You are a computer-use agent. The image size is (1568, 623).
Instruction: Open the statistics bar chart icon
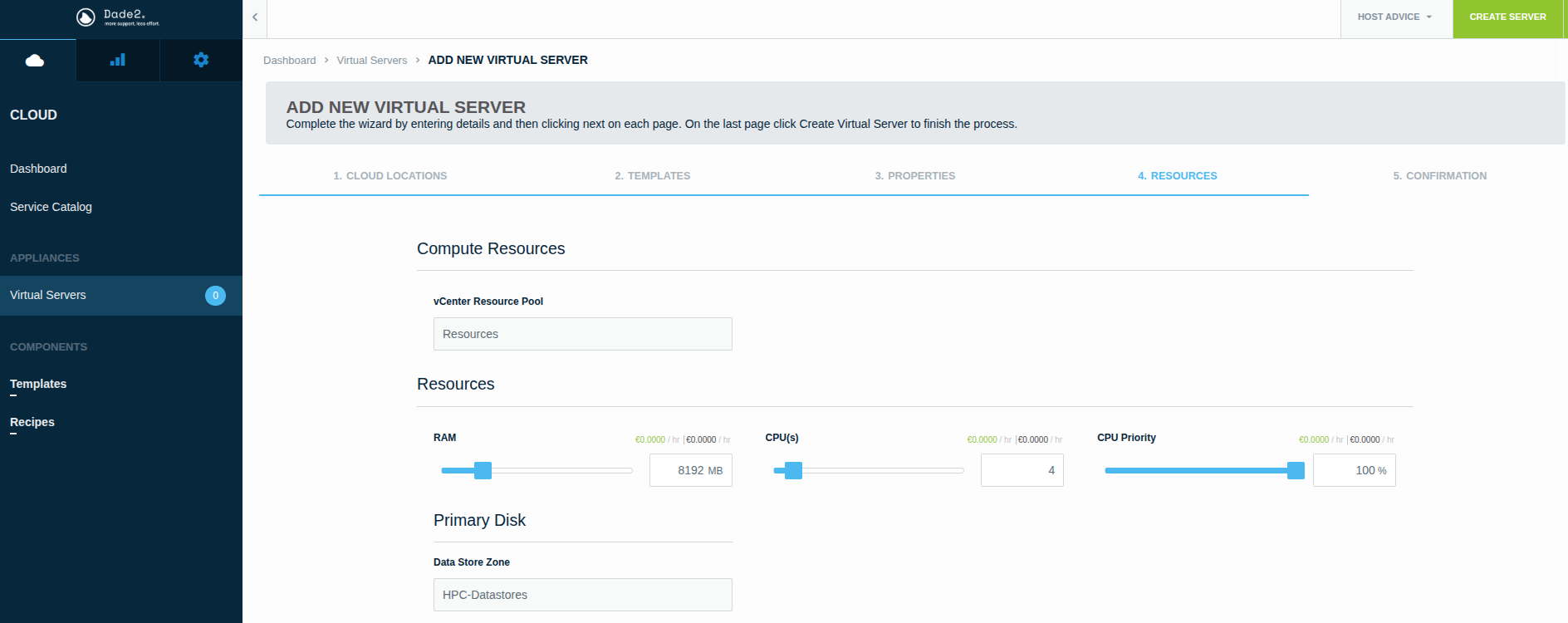point(118,60)
